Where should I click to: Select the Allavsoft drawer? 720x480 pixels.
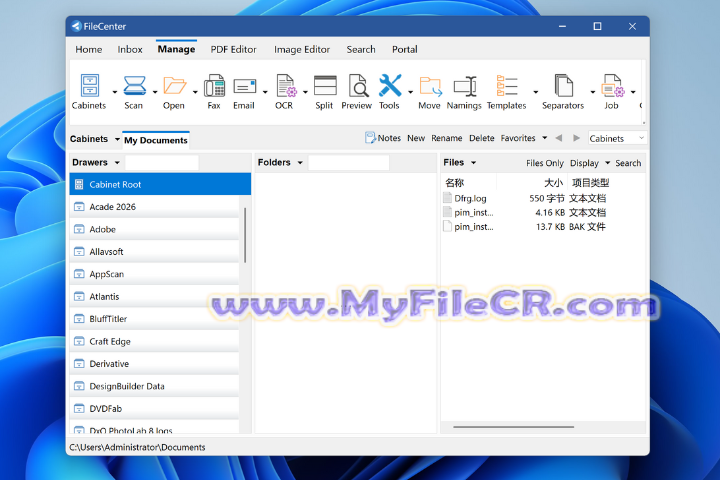coord(154,252)
